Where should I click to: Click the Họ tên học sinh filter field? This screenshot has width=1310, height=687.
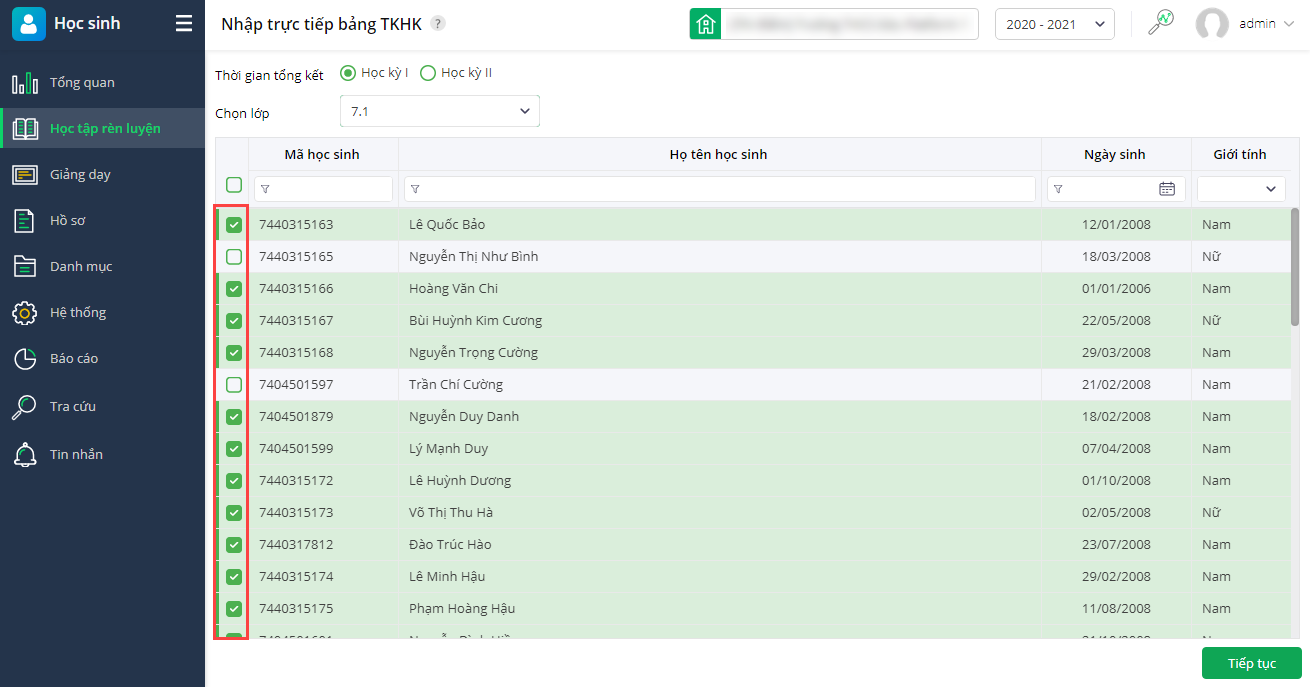(x=720, y=189)
